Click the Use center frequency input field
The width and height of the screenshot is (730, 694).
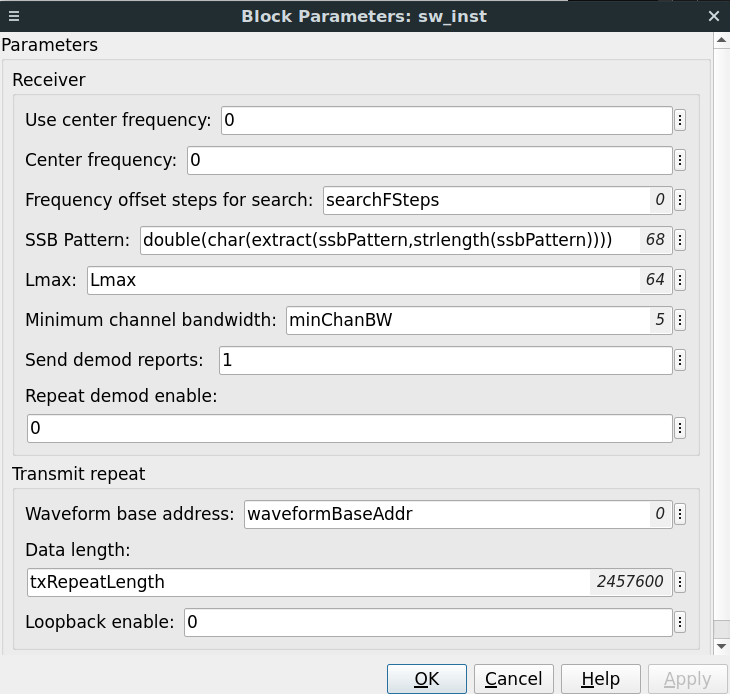(x=446, y=120)
